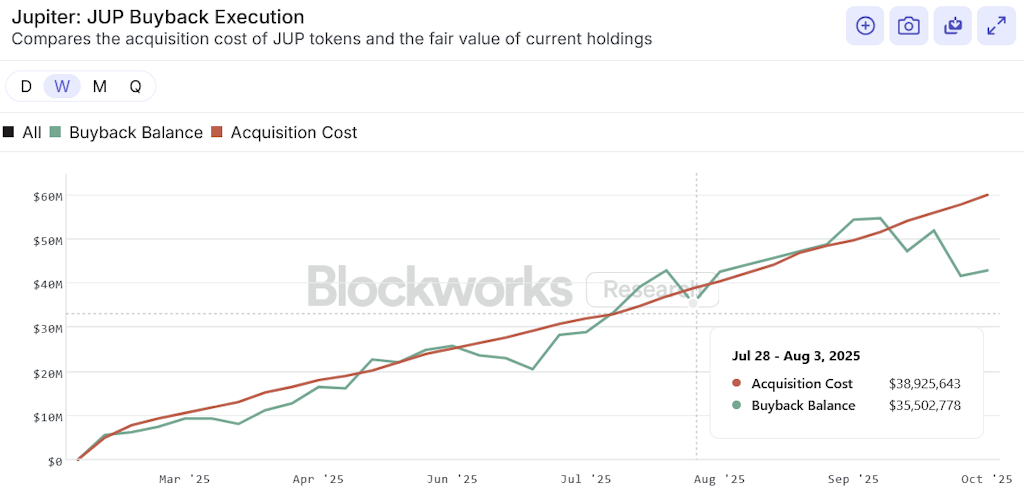Click the $60M y-axis label
Screen dimensions: 1024x503
pos(47,196)
